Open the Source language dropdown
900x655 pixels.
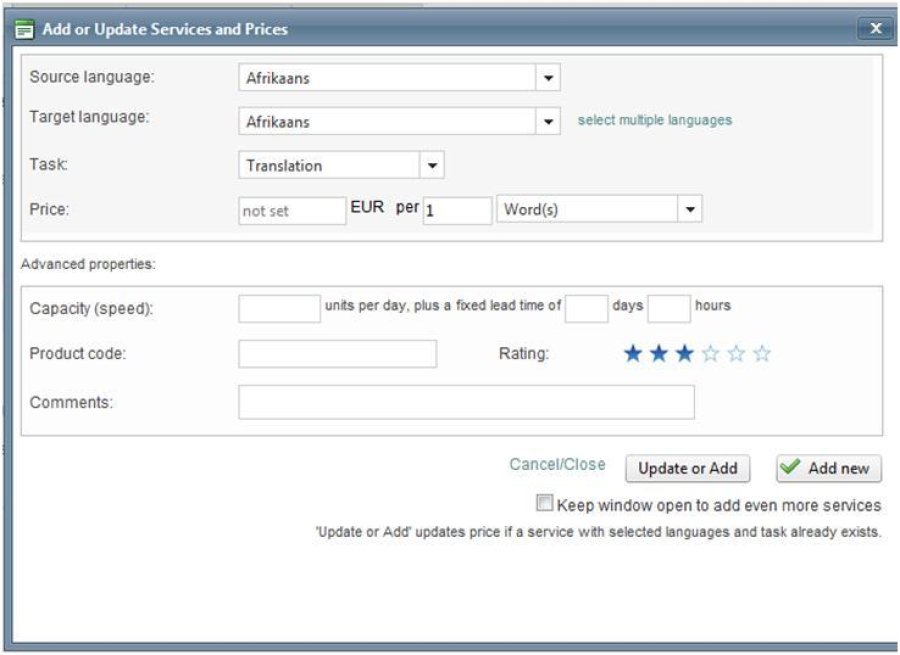pyautogui.click(x=548, y=78)
